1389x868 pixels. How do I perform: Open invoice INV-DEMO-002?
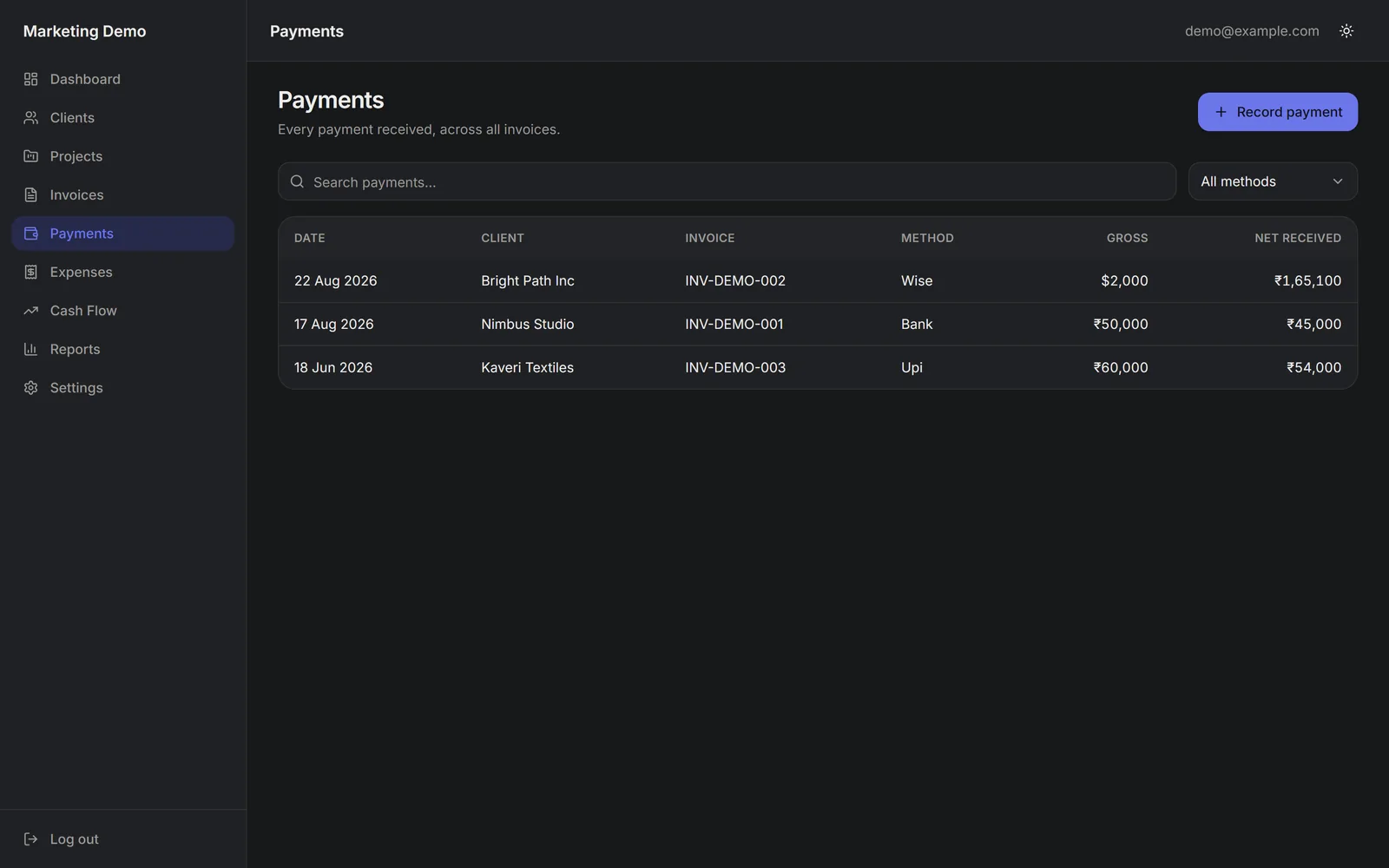click(735, 280)
